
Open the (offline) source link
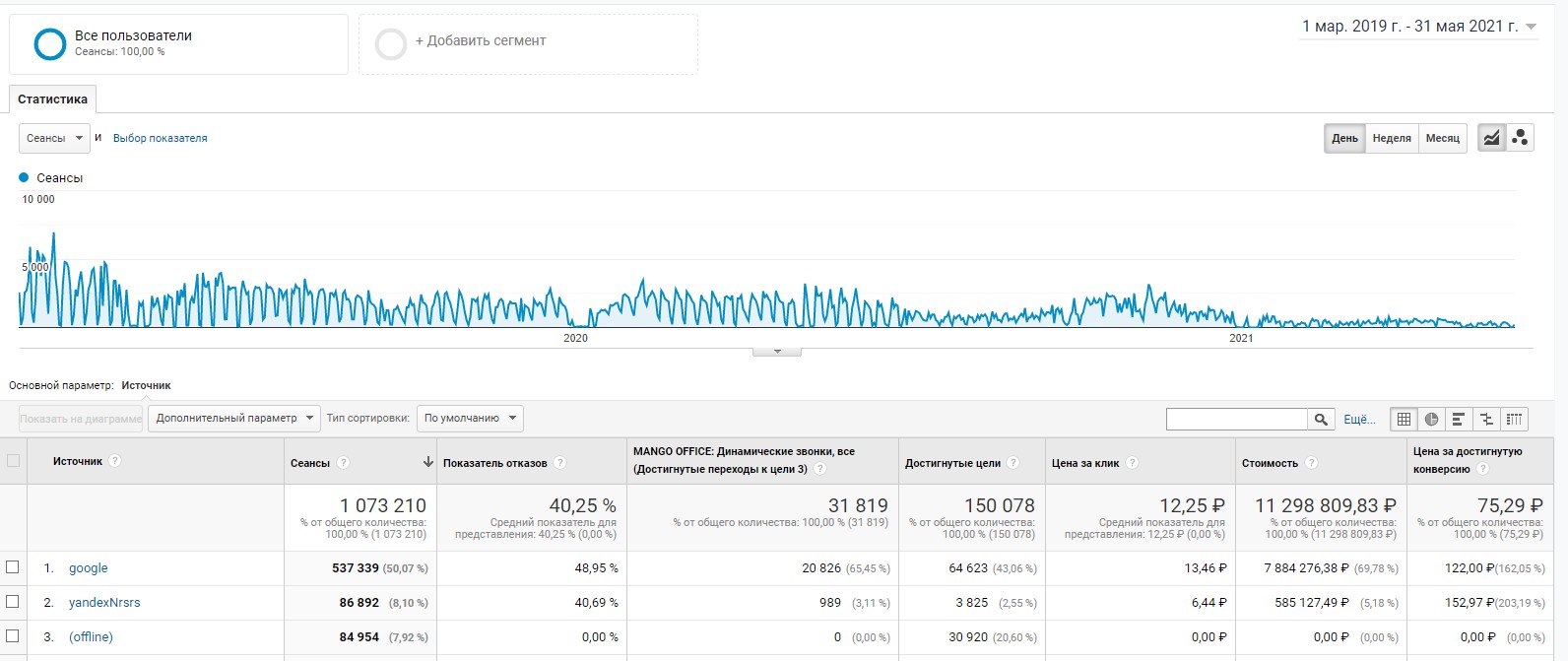(91, 637)
